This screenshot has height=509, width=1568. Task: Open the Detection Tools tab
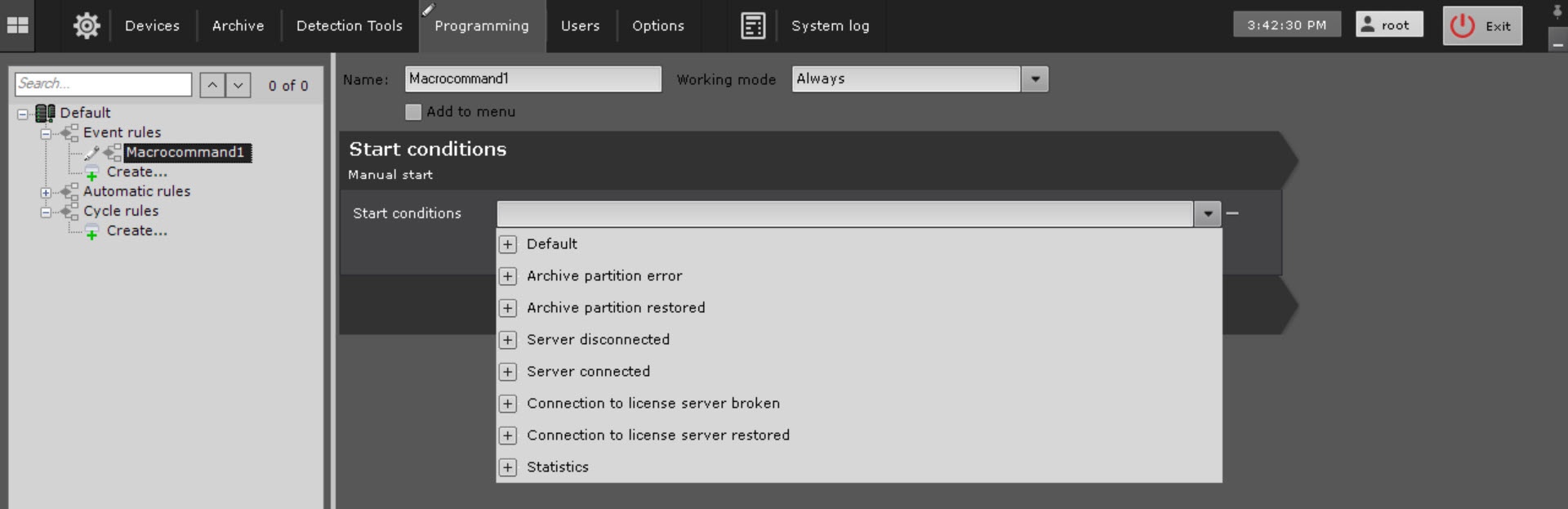349,25
